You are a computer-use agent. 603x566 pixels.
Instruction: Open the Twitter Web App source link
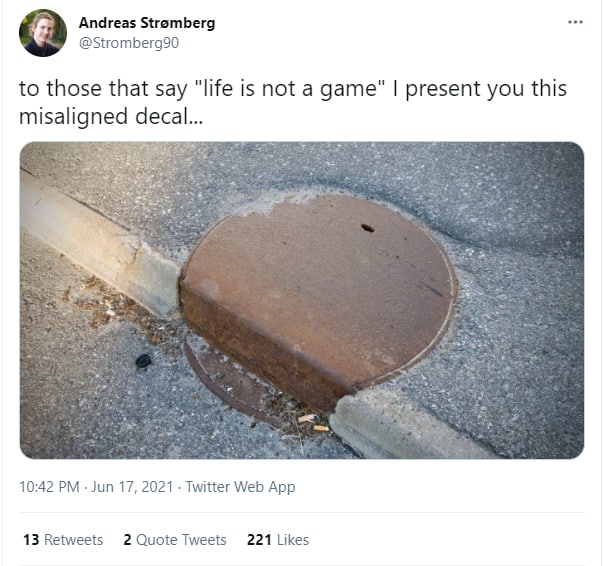point(240,487)
